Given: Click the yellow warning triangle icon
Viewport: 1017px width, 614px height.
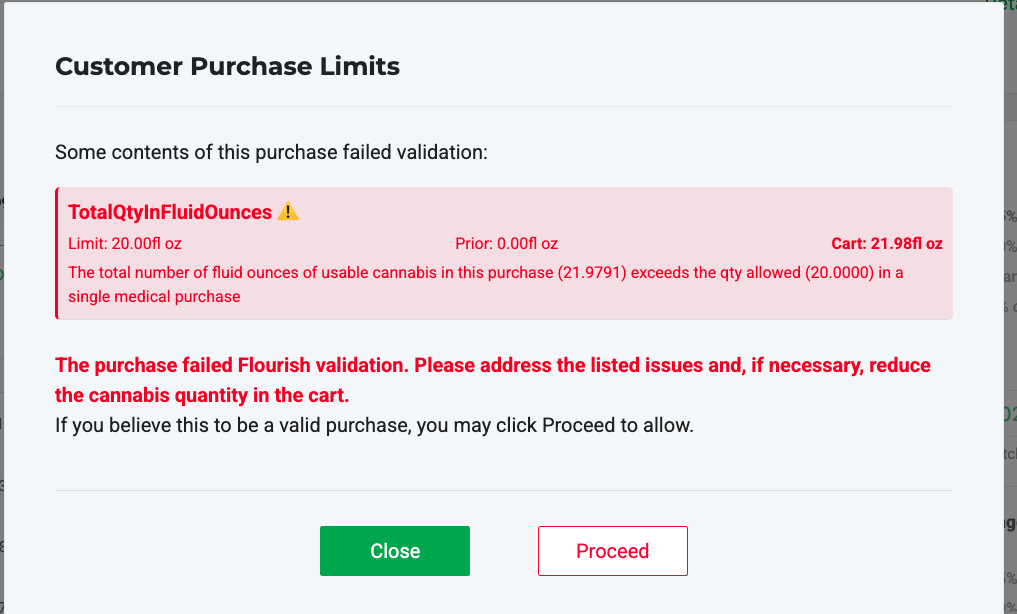Looking at the screenshot, I should click(x=288, y=211).
